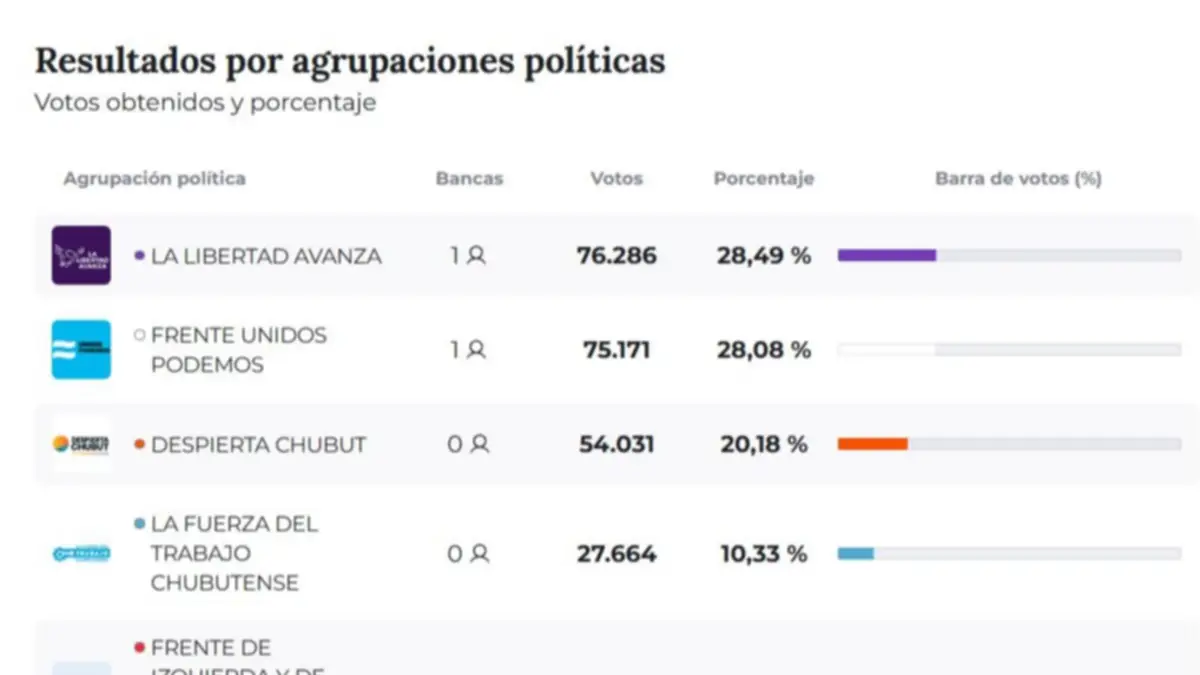Click seat icon for La Fuerza del Trabajo
This screenshot has width=1200, height=675.
click(480, 553)
